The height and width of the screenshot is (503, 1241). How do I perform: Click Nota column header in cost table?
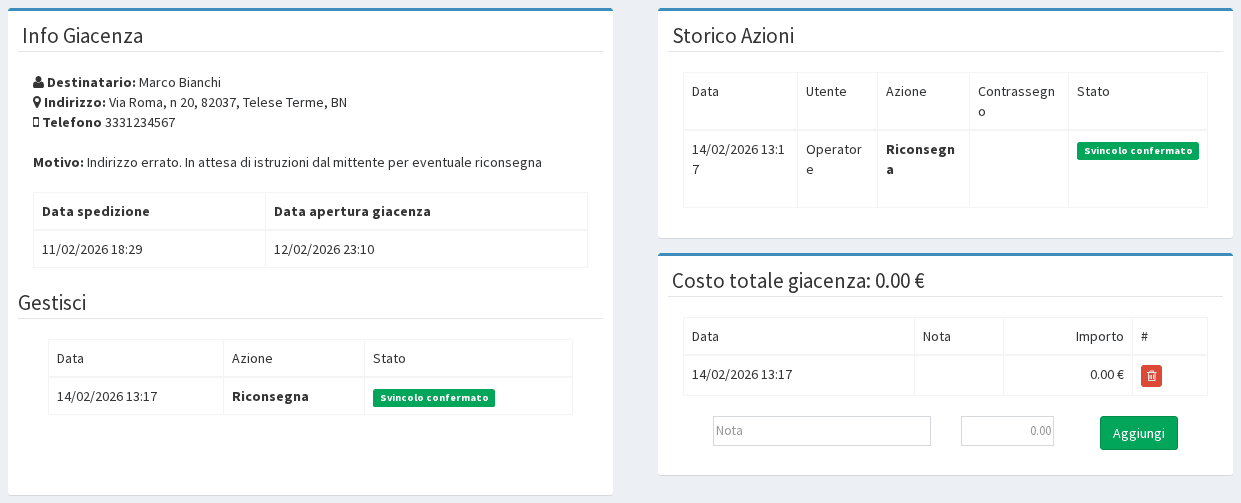pyautogui.click(x=937, y=336)
